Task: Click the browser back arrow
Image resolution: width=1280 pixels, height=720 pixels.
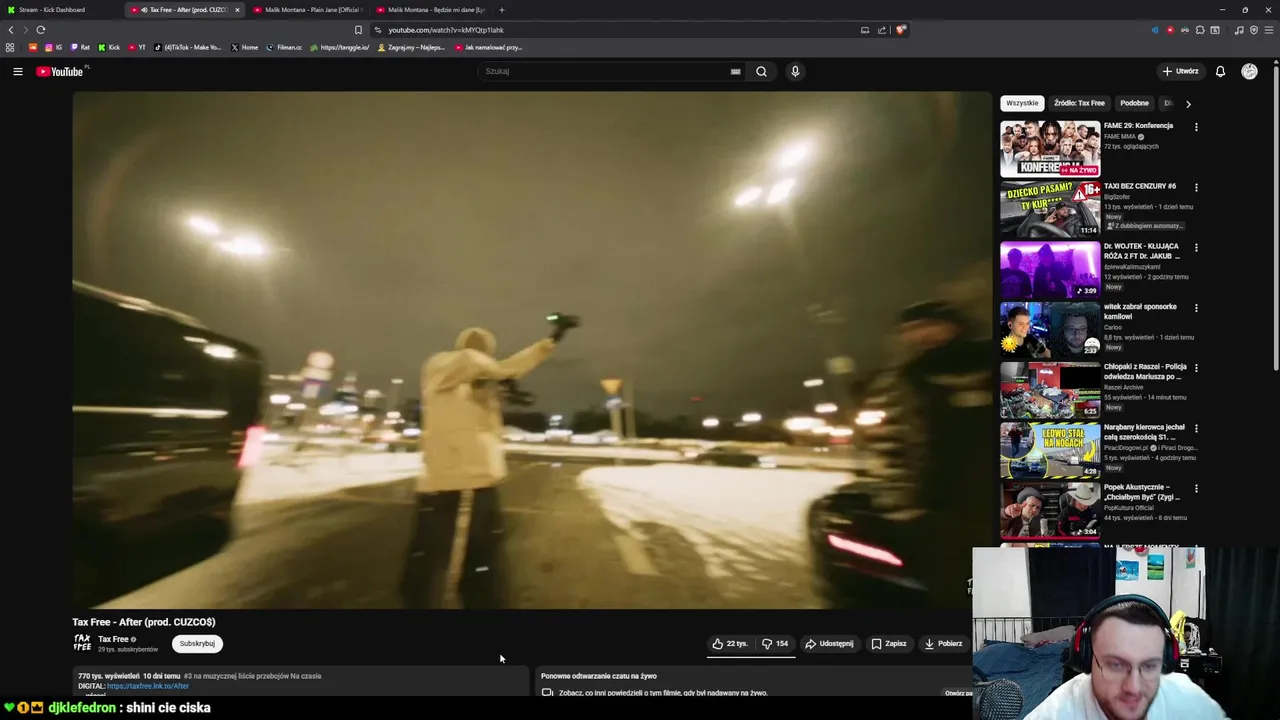Action: pyautogui.click(x=11, y=30)
